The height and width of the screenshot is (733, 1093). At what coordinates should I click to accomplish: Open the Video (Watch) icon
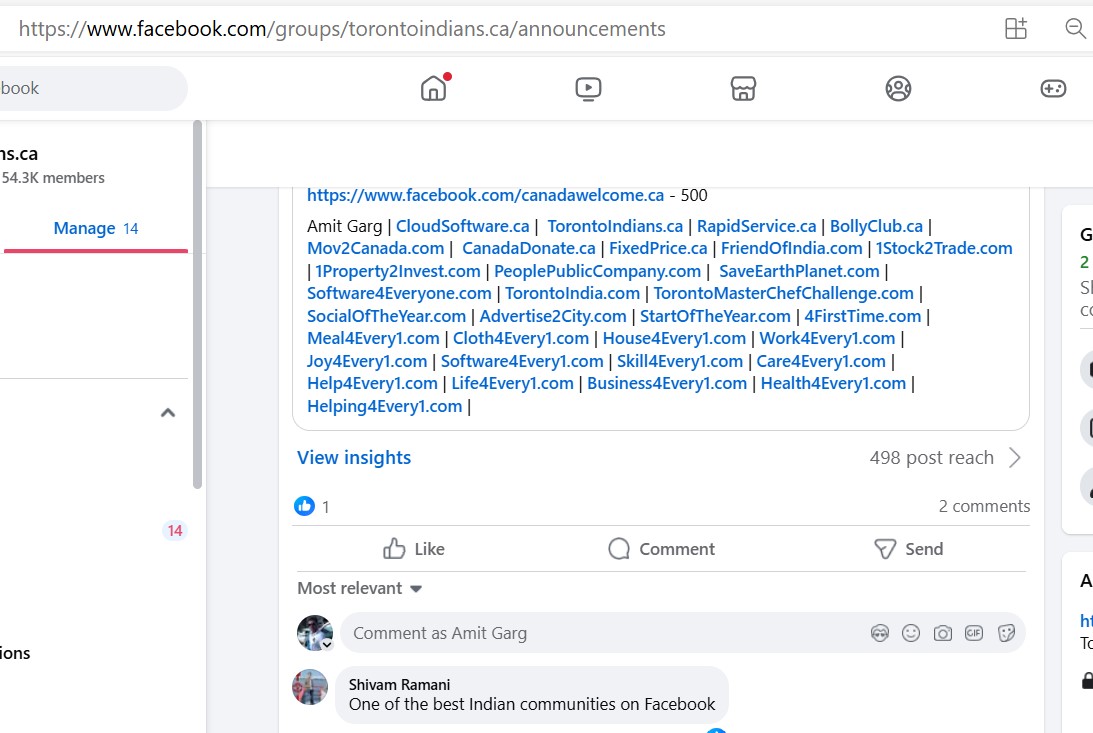click(588, 88)
